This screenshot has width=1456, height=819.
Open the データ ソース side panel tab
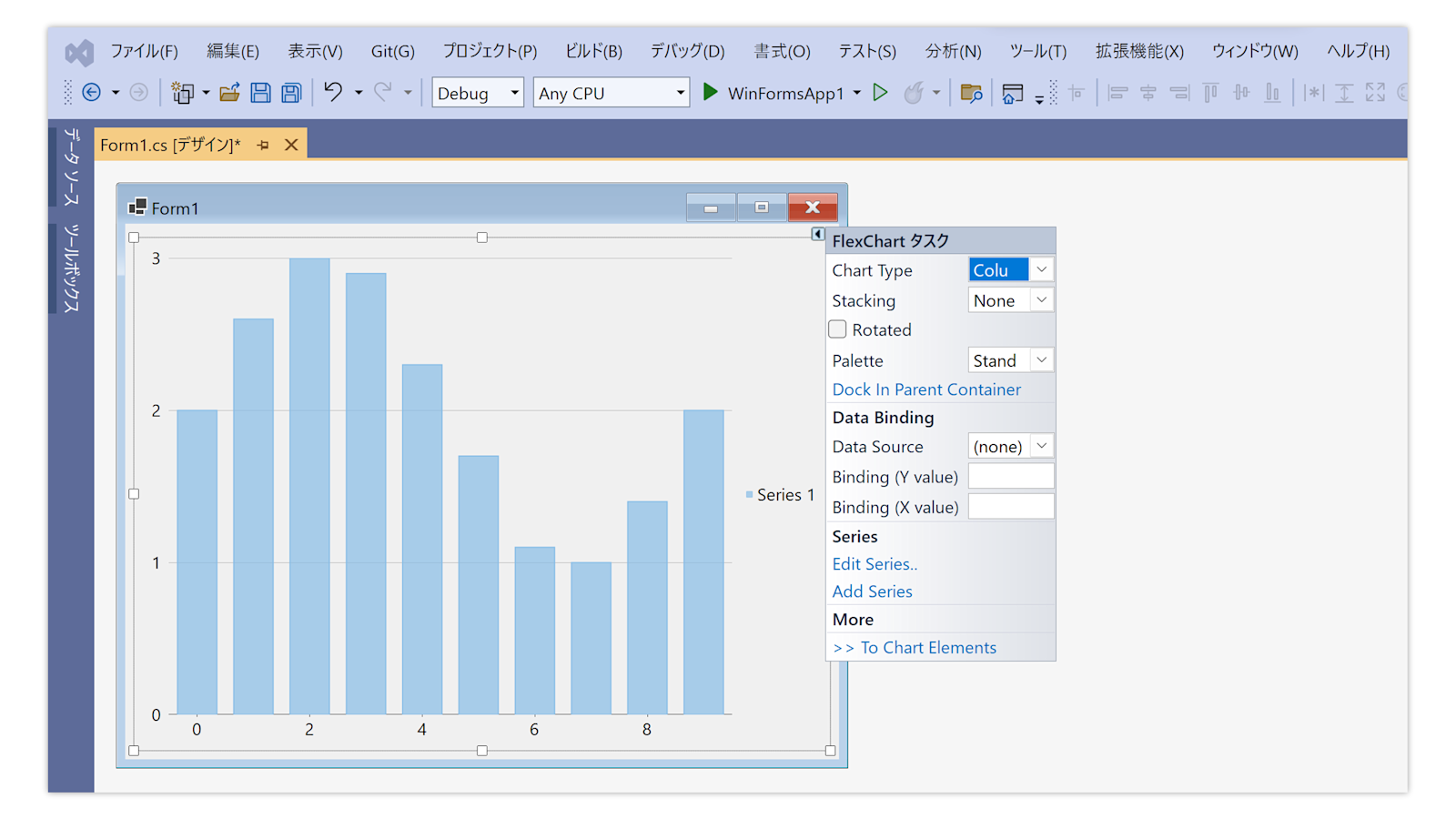(70, 167)
